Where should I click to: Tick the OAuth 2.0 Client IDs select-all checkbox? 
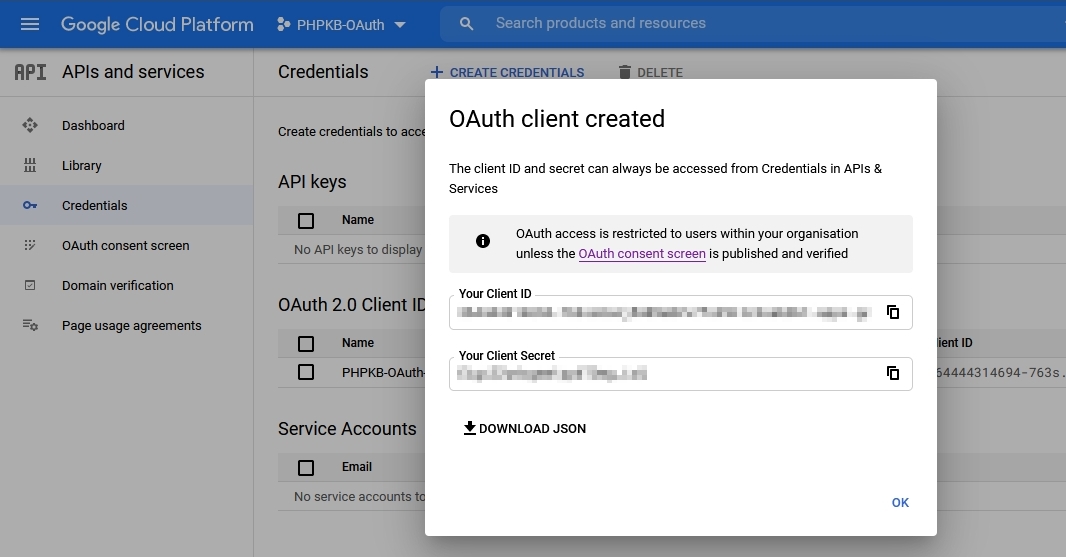click(x=306, y=343)
